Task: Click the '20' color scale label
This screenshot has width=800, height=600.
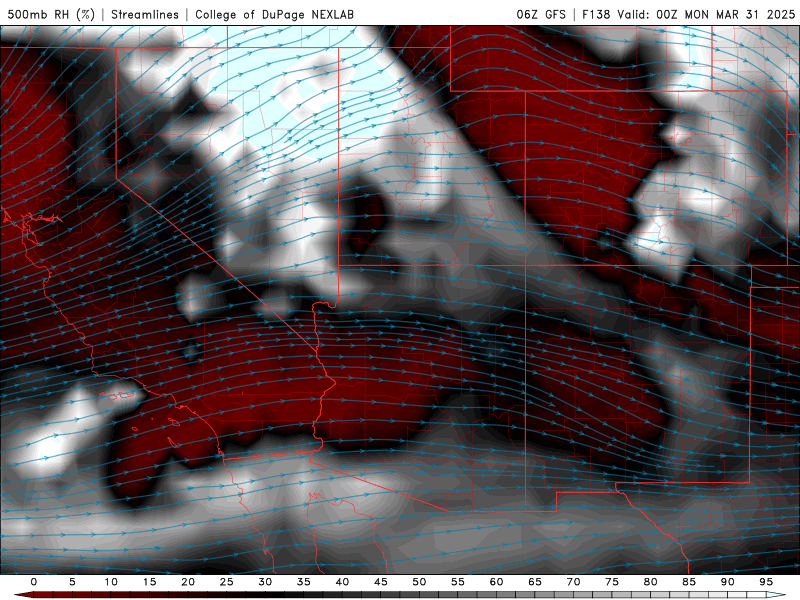Action: click(188, 582)
